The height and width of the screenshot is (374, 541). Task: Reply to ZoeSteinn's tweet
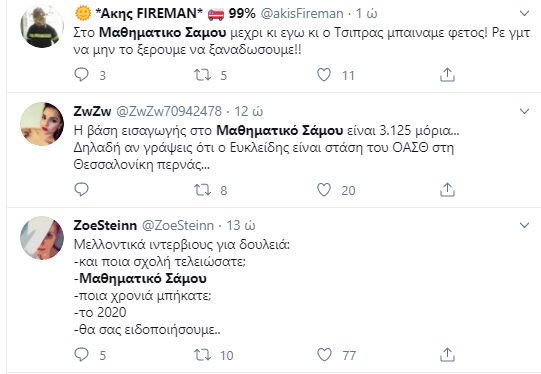(81, 354)
